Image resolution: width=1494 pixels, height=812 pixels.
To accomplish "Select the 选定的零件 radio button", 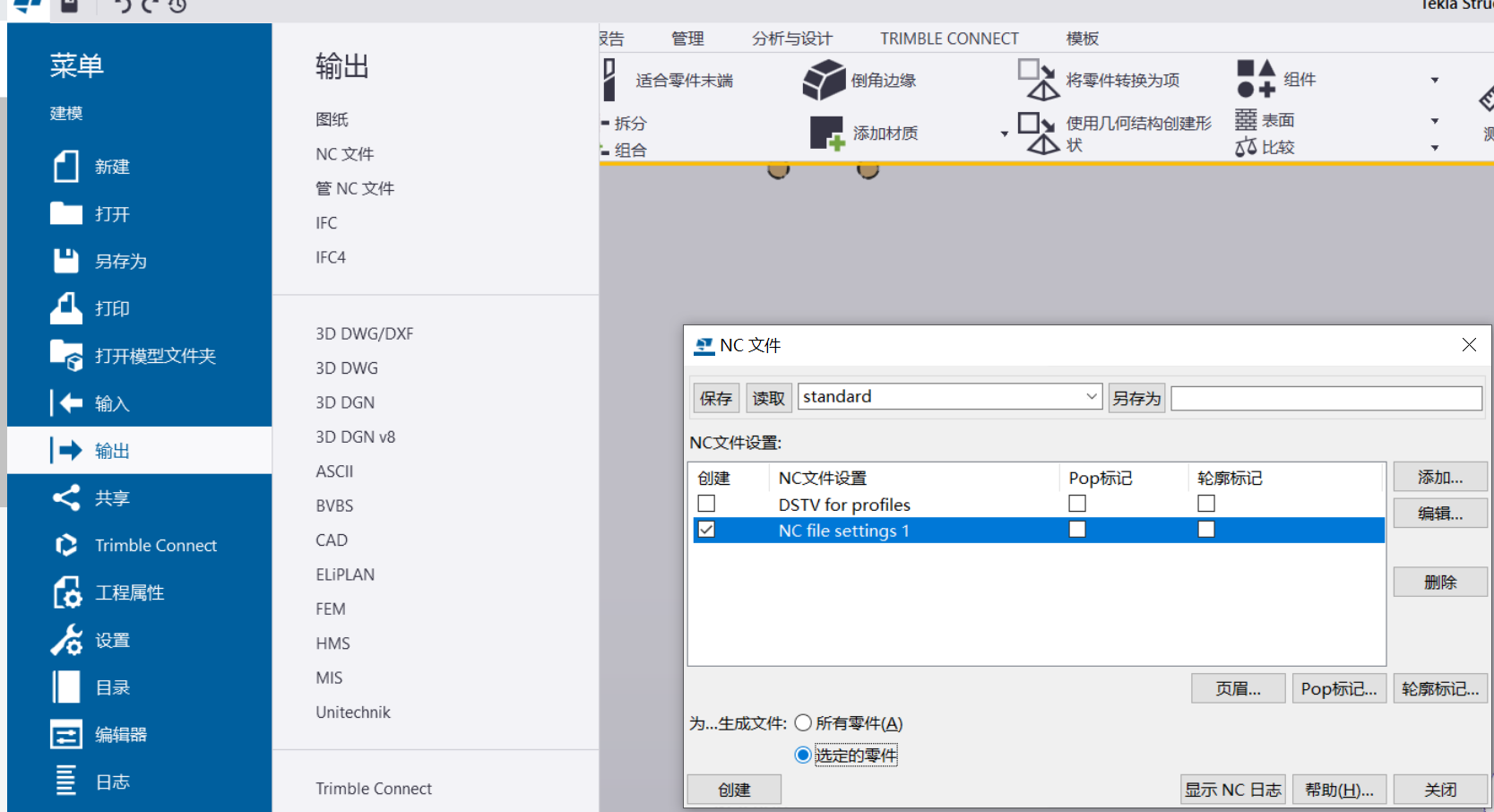I will [x=803, y=755].
